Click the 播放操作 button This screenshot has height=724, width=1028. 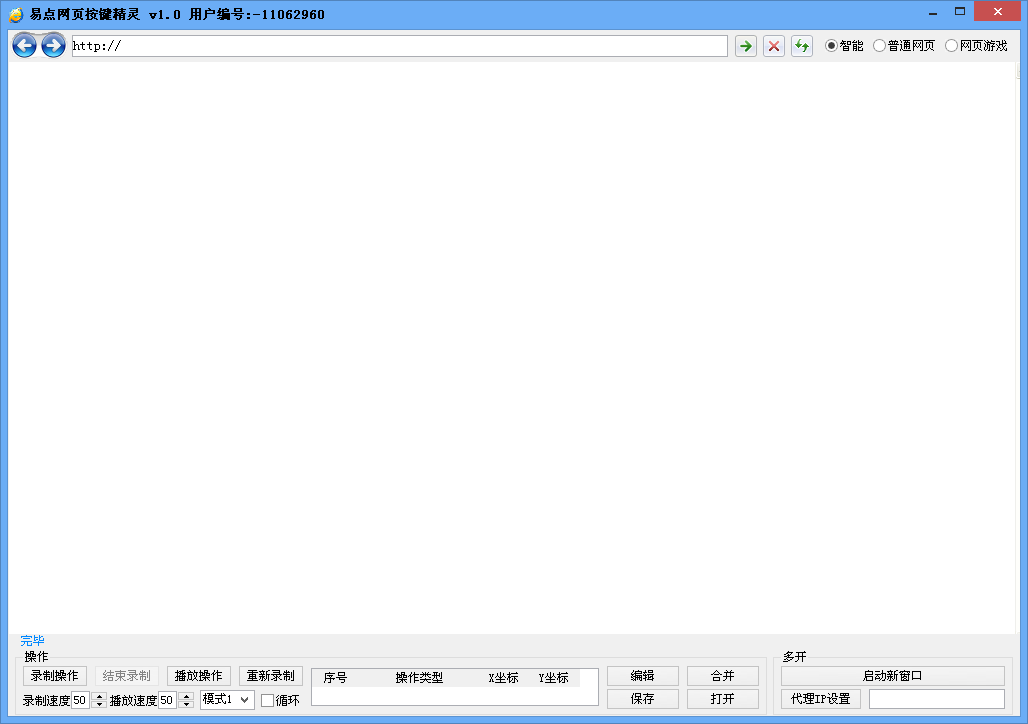click(x=199, y=675)
